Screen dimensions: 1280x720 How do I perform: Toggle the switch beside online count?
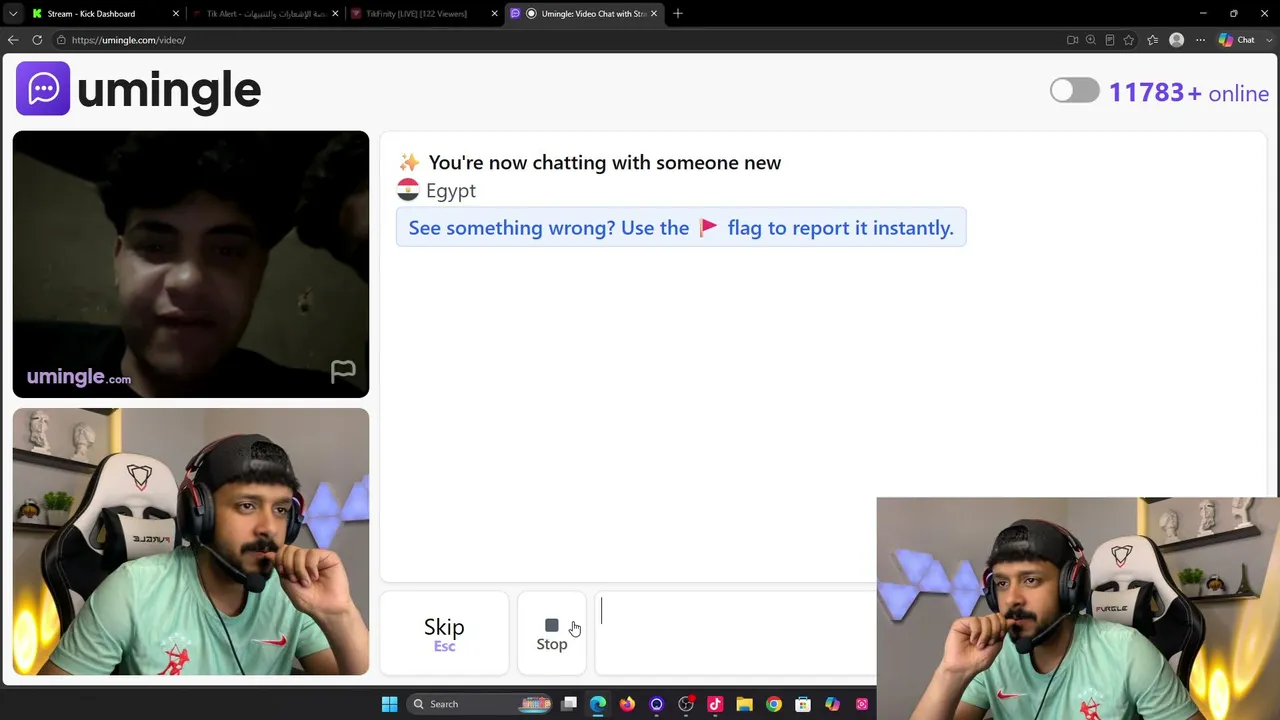[1075, 91]
